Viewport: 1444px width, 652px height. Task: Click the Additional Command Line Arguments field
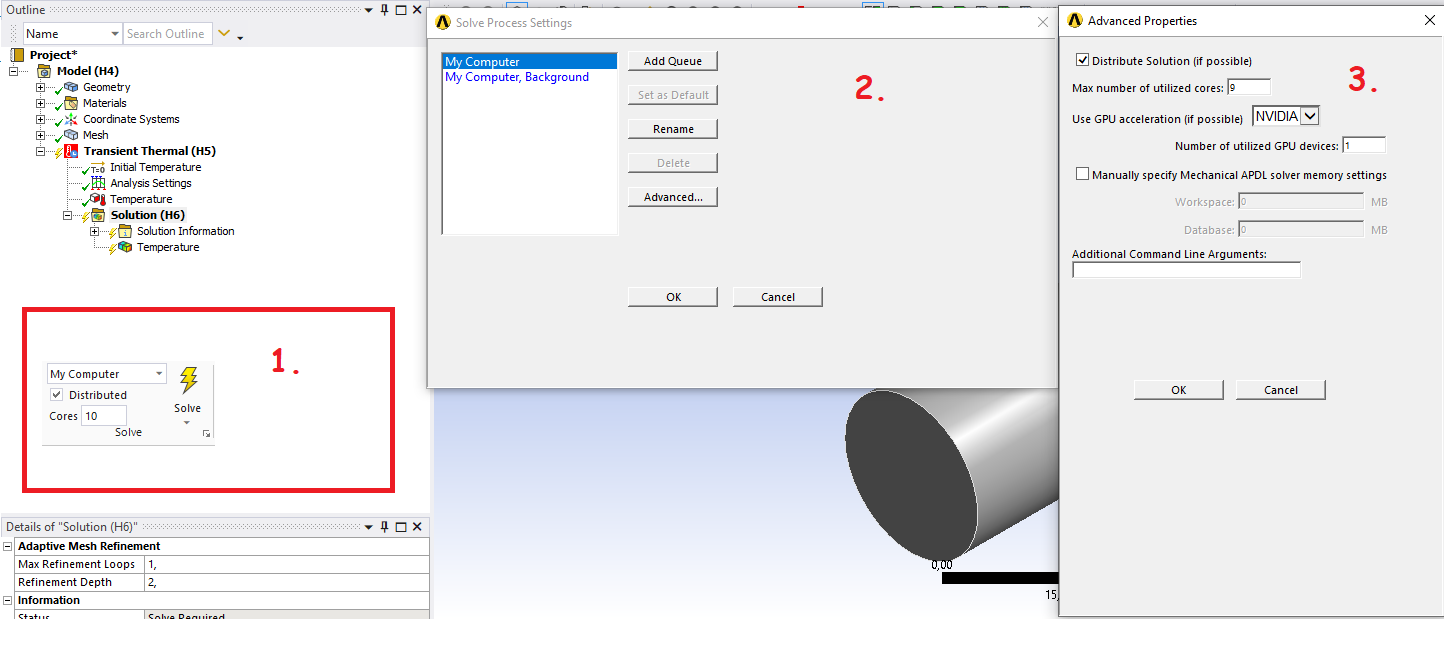[1186, 269]
